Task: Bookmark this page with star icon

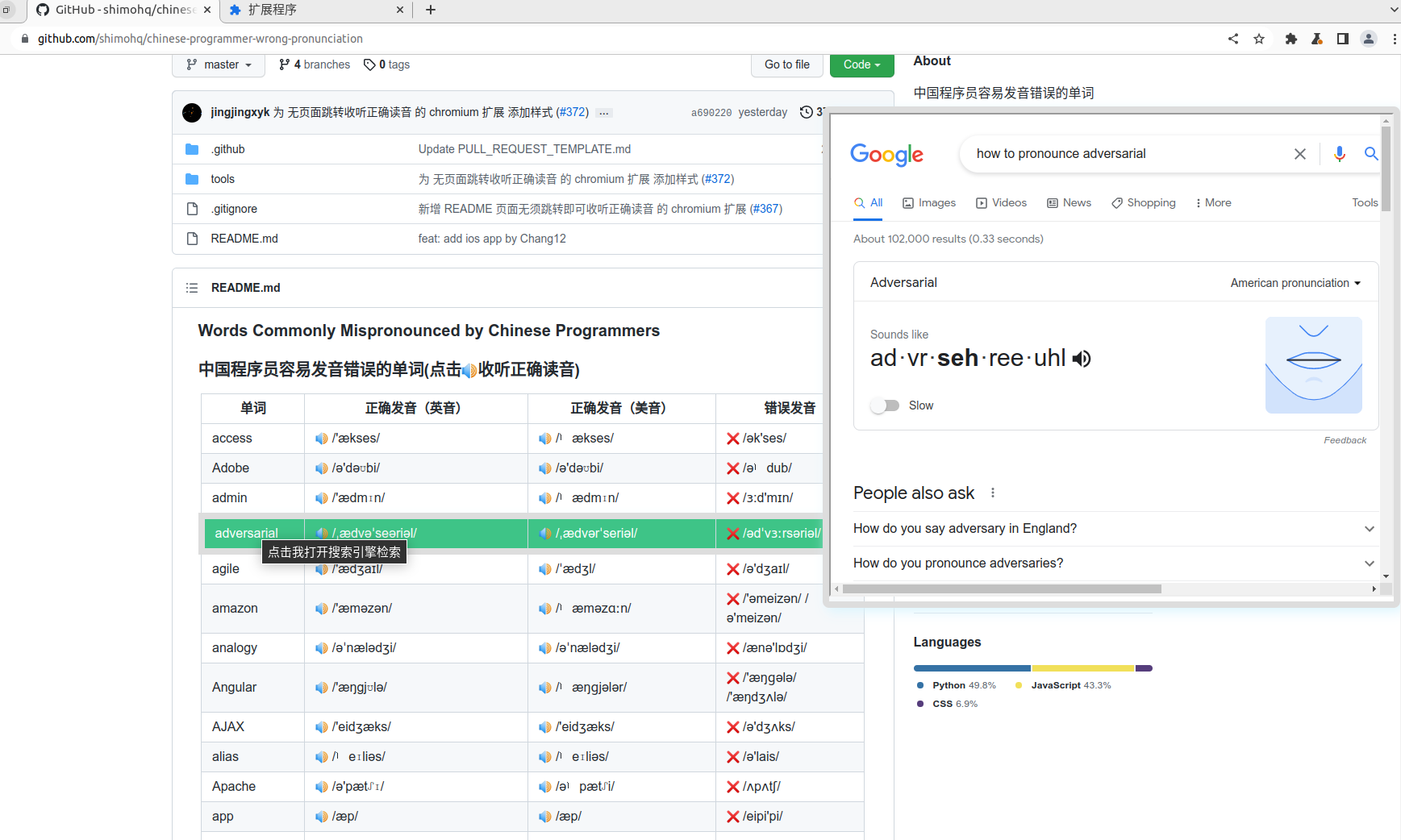Action: coord(1259,39)
